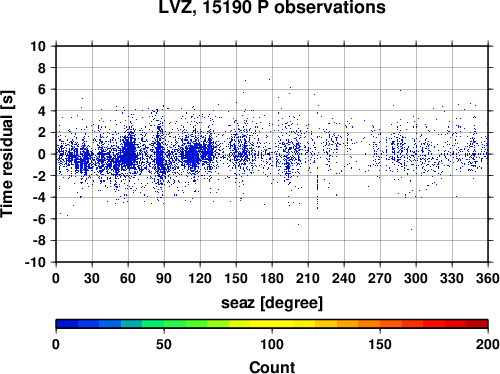Click the x-axis tick label 360
The height and width of the screenshot is (374, 500).
point(488,278)
